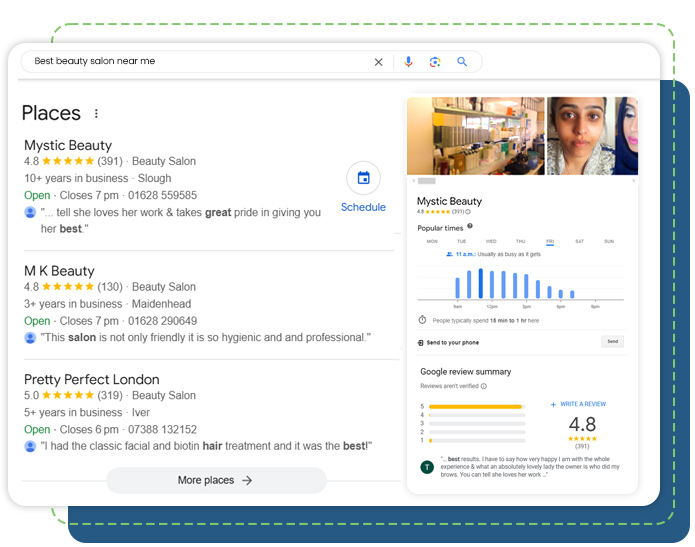
Task: Click the tallest dark-blue bar in the chart
Action: coord(480,284)
